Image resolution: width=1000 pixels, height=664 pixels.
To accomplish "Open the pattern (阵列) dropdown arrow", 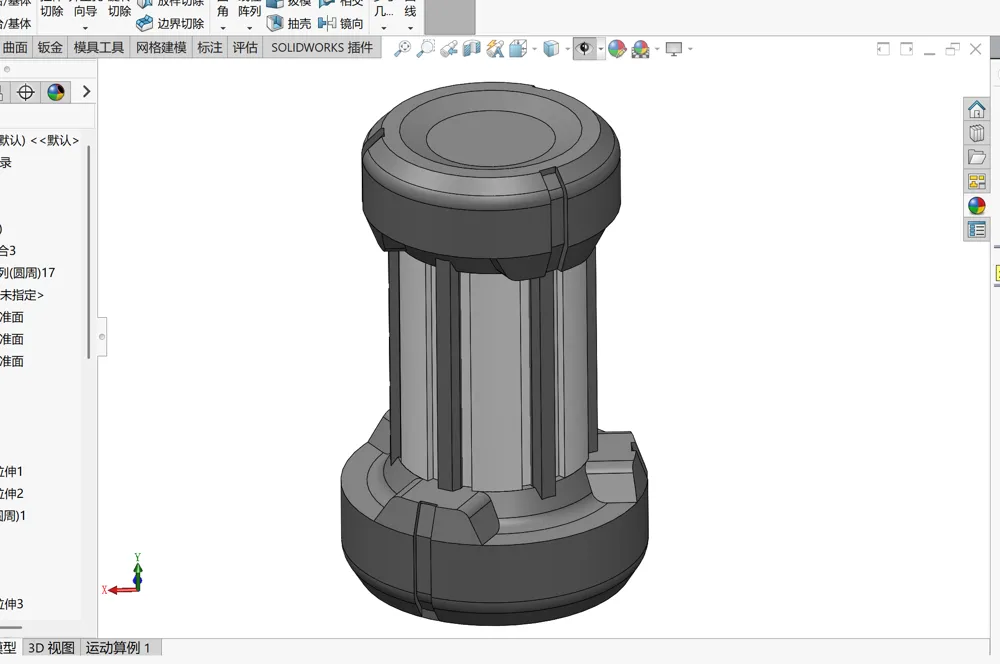I will 249,28.
